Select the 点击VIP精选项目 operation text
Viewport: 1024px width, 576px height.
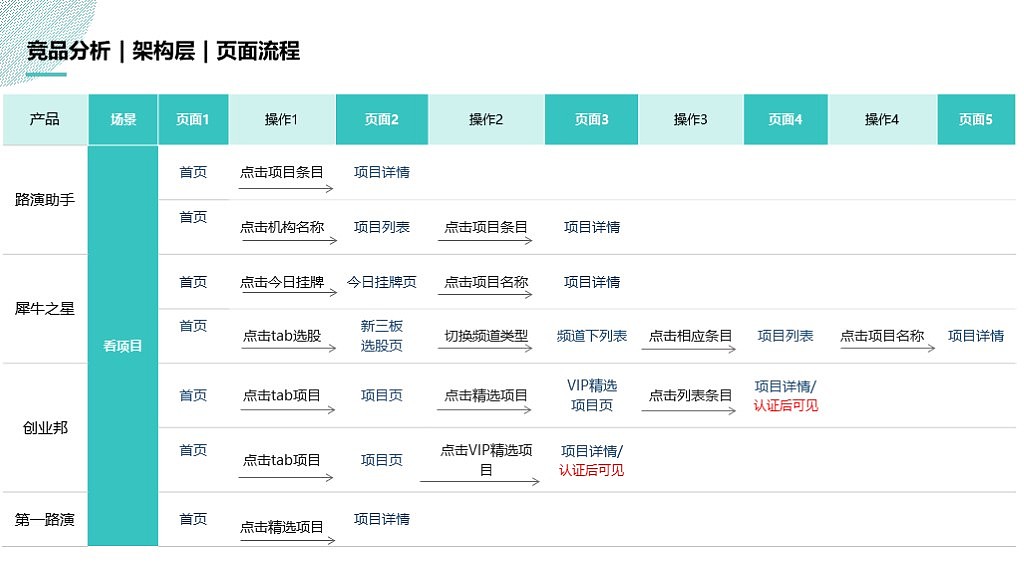pyautogui.click(x=486, y=460)
